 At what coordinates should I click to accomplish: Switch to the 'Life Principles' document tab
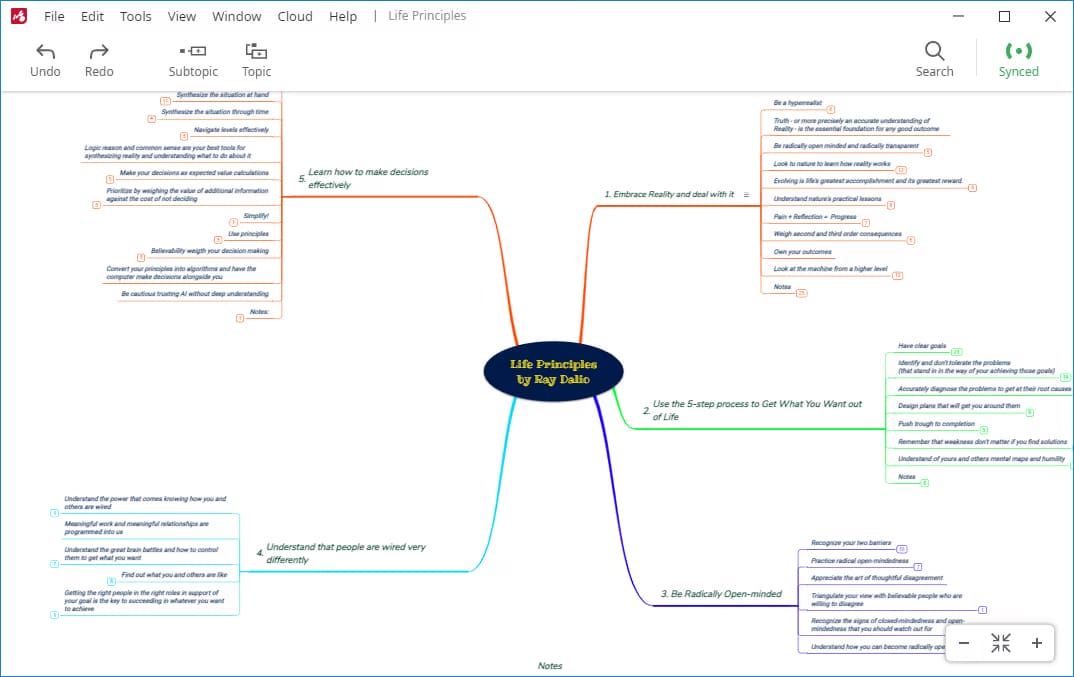pyautogui.click(x=425, y=15)
